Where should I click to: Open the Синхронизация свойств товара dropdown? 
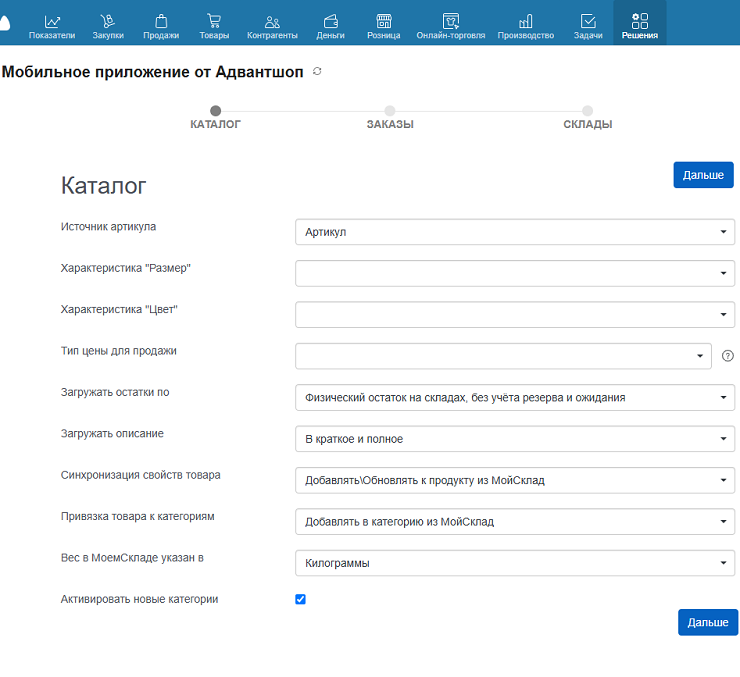(515, 480)
